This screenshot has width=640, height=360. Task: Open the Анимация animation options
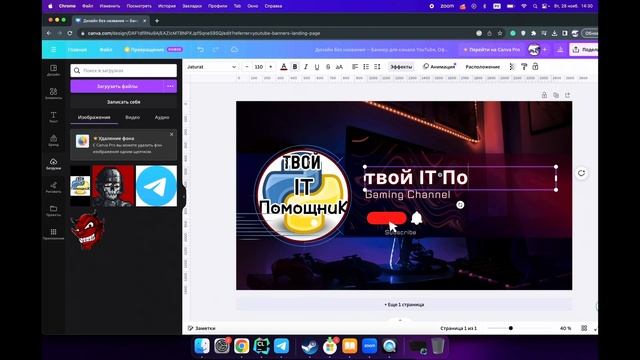[x=439, y=67]
